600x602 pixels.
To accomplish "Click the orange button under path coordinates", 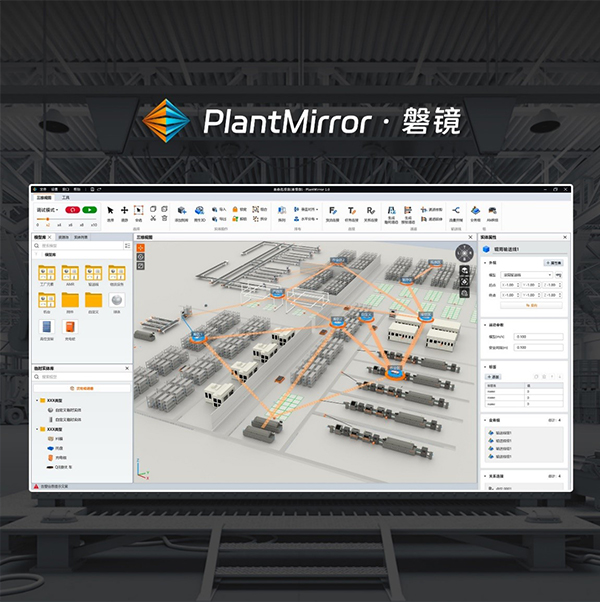I will tap(532, 306).
